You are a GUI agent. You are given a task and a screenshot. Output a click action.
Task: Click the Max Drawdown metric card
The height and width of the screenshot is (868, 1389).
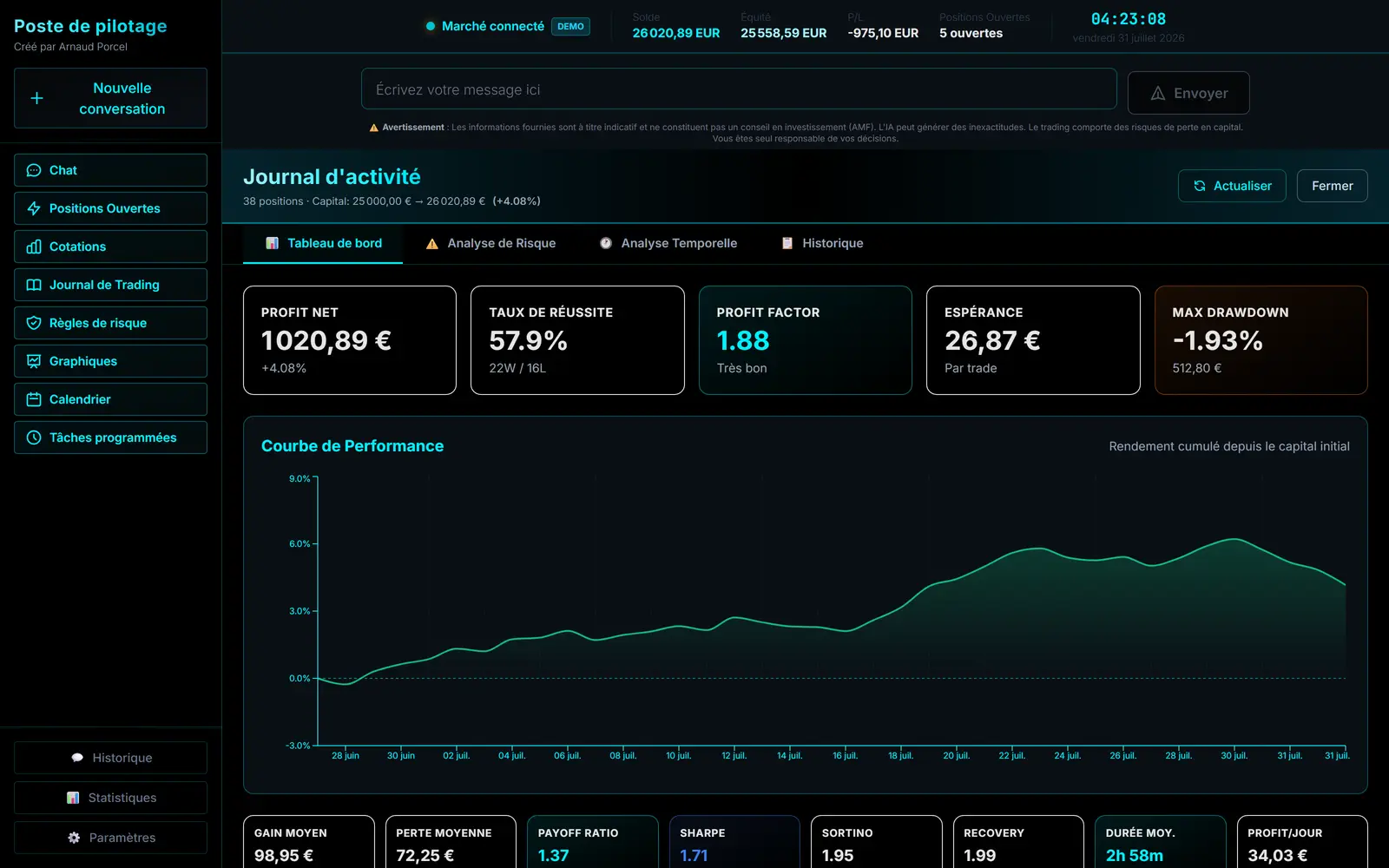pos(1261,340)
